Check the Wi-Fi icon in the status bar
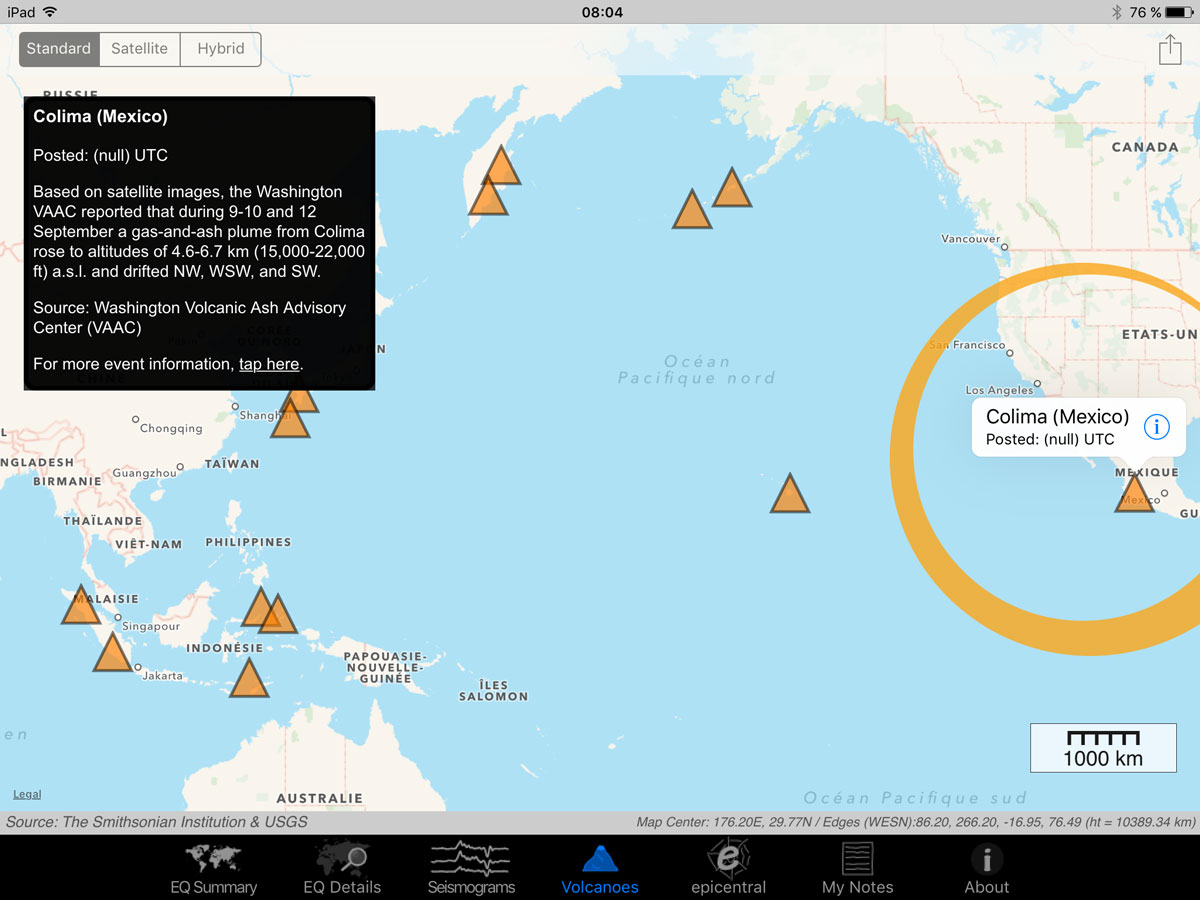 tap(50, 12)
